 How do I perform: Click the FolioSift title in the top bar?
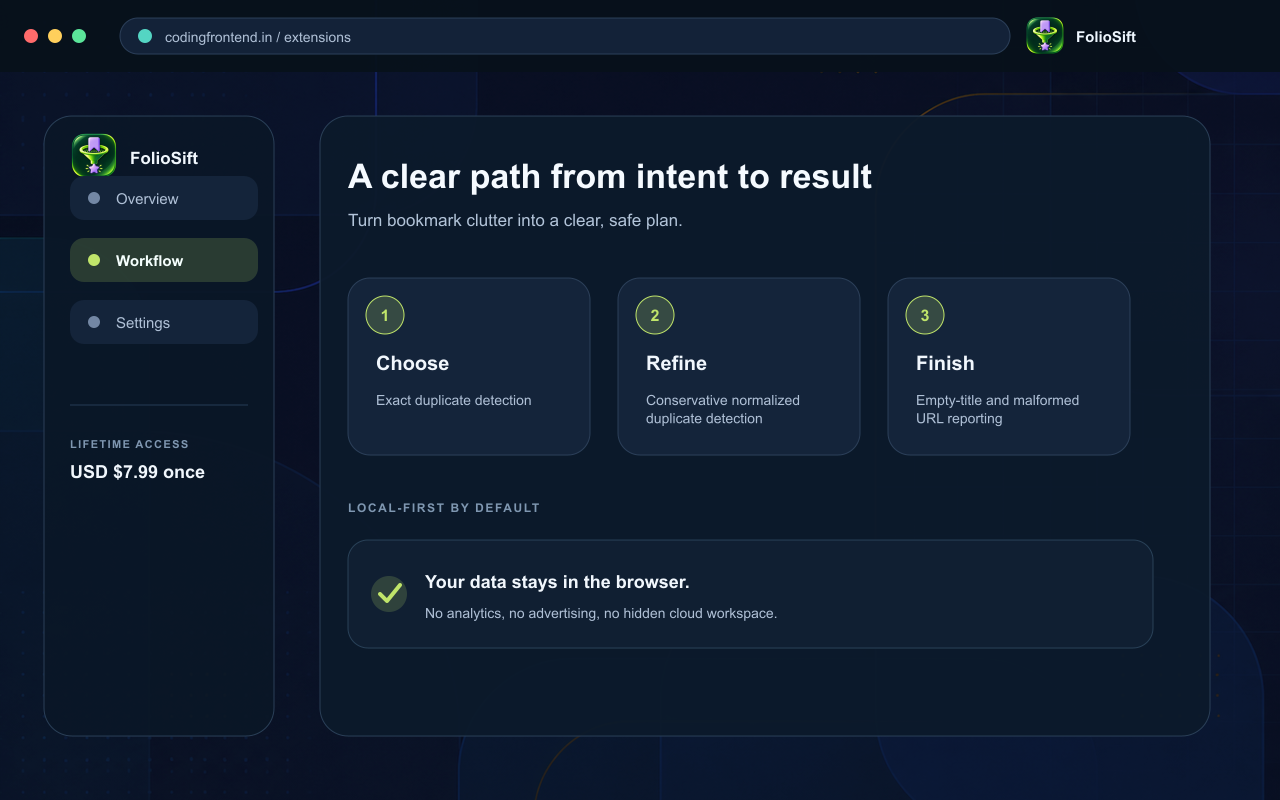point(1106,37)
